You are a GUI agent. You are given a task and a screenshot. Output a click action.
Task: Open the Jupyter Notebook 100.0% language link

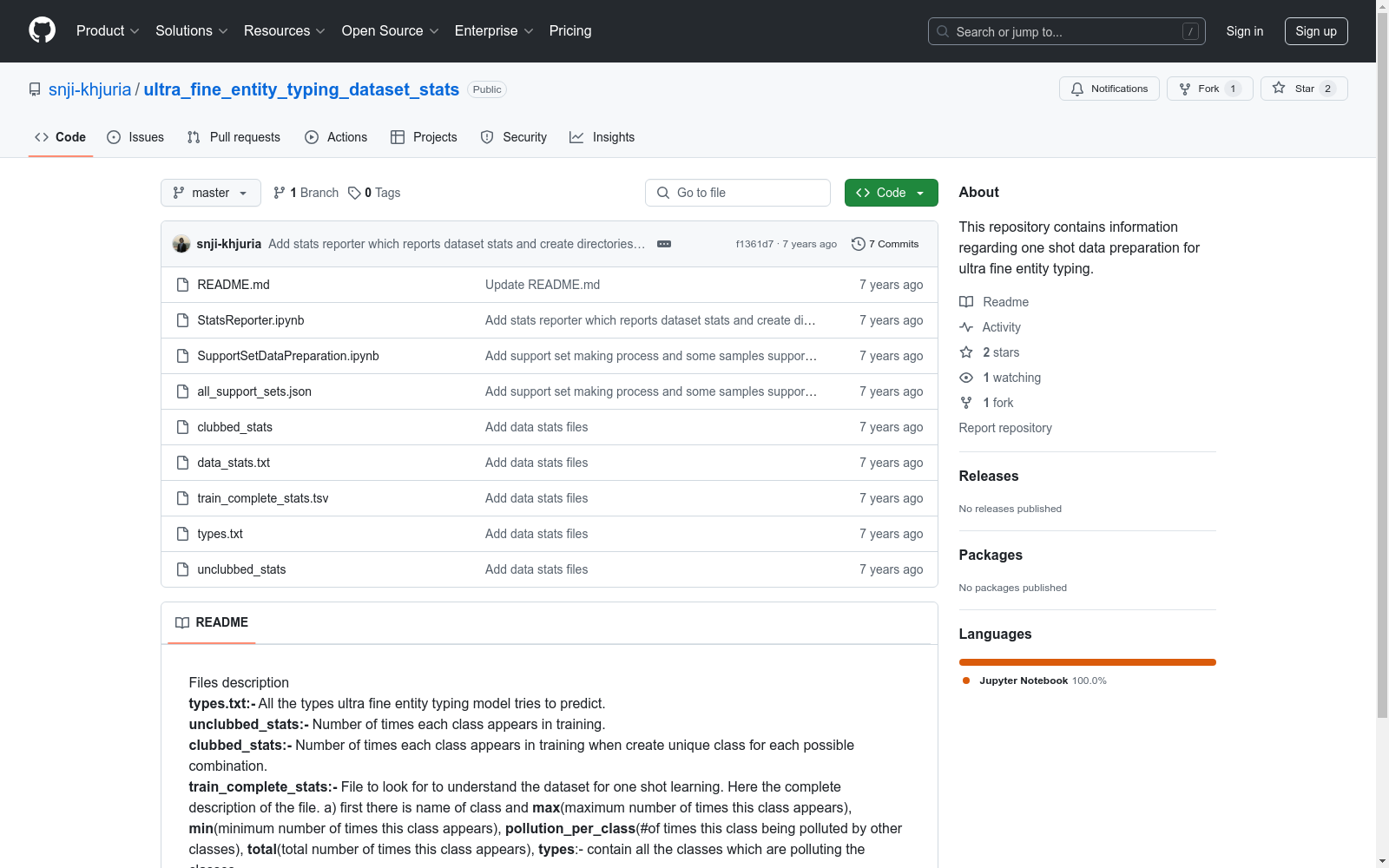click(x=1035, y=681)
